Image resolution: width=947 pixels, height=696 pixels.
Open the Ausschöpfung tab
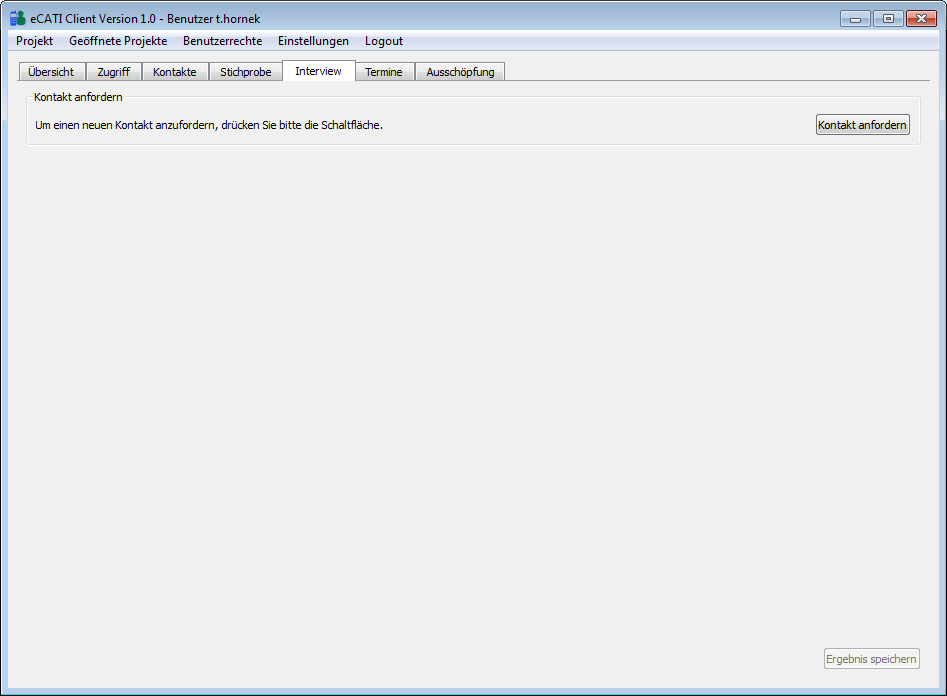pyautogui.click(x=460, y=72)
